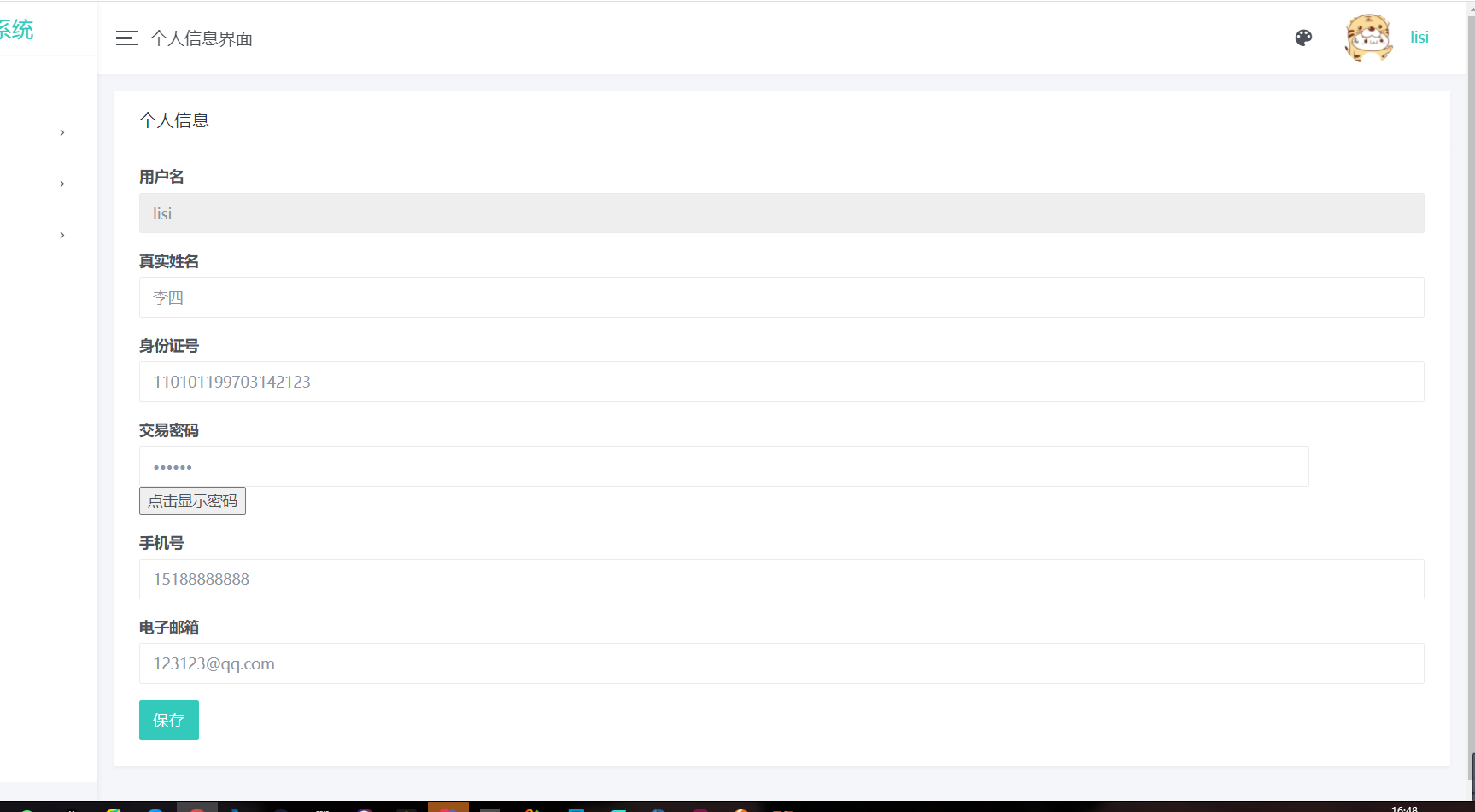Click into the 身份证号 field
Screen dimensions: 1475x812
(781, 382)
